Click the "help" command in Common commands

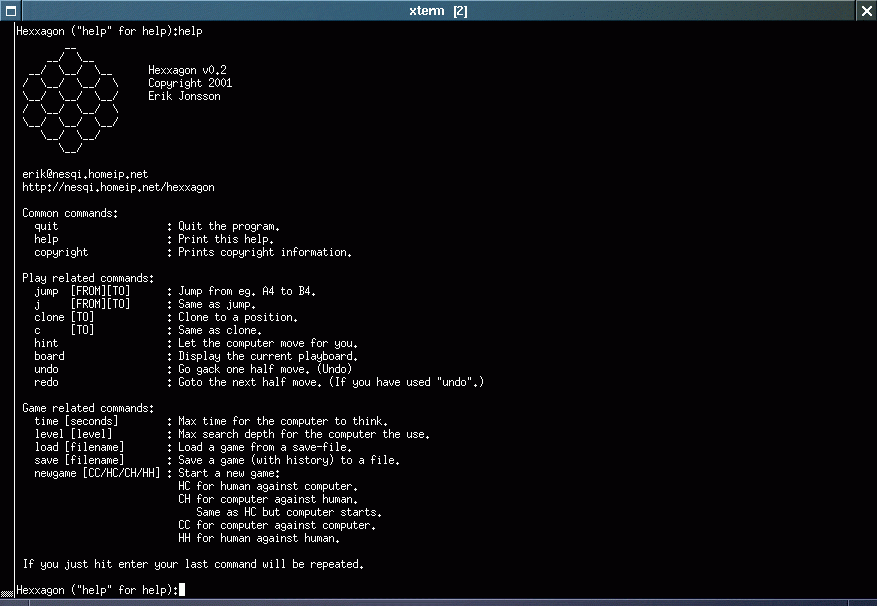pos(46,239)
